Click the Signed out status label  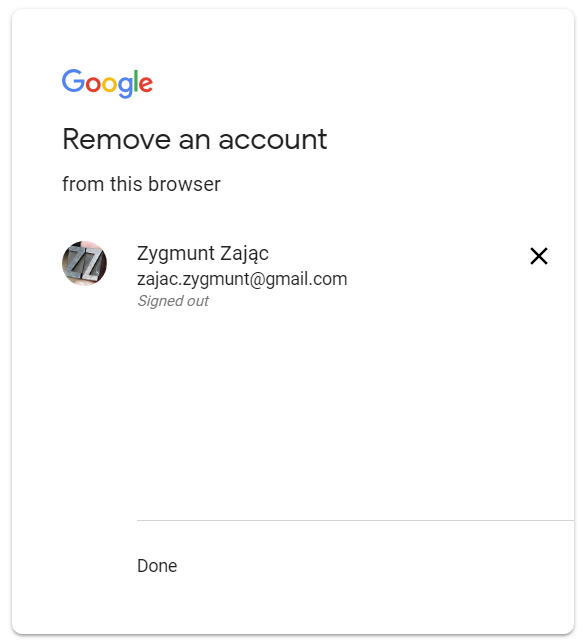(173, 301)
